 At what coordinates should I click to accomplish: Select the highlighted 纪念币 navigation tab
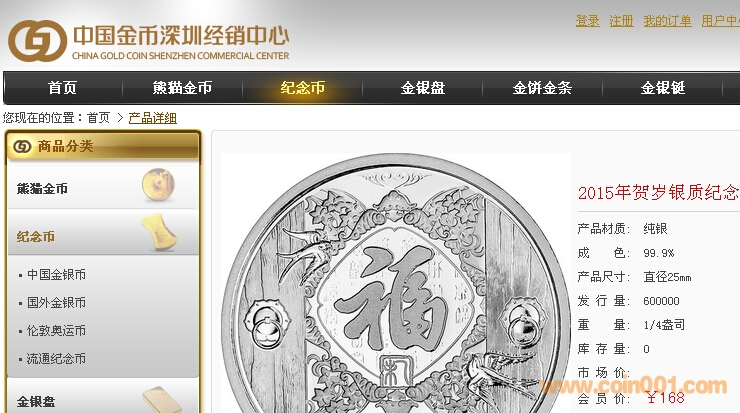click(x=303, y=88)
